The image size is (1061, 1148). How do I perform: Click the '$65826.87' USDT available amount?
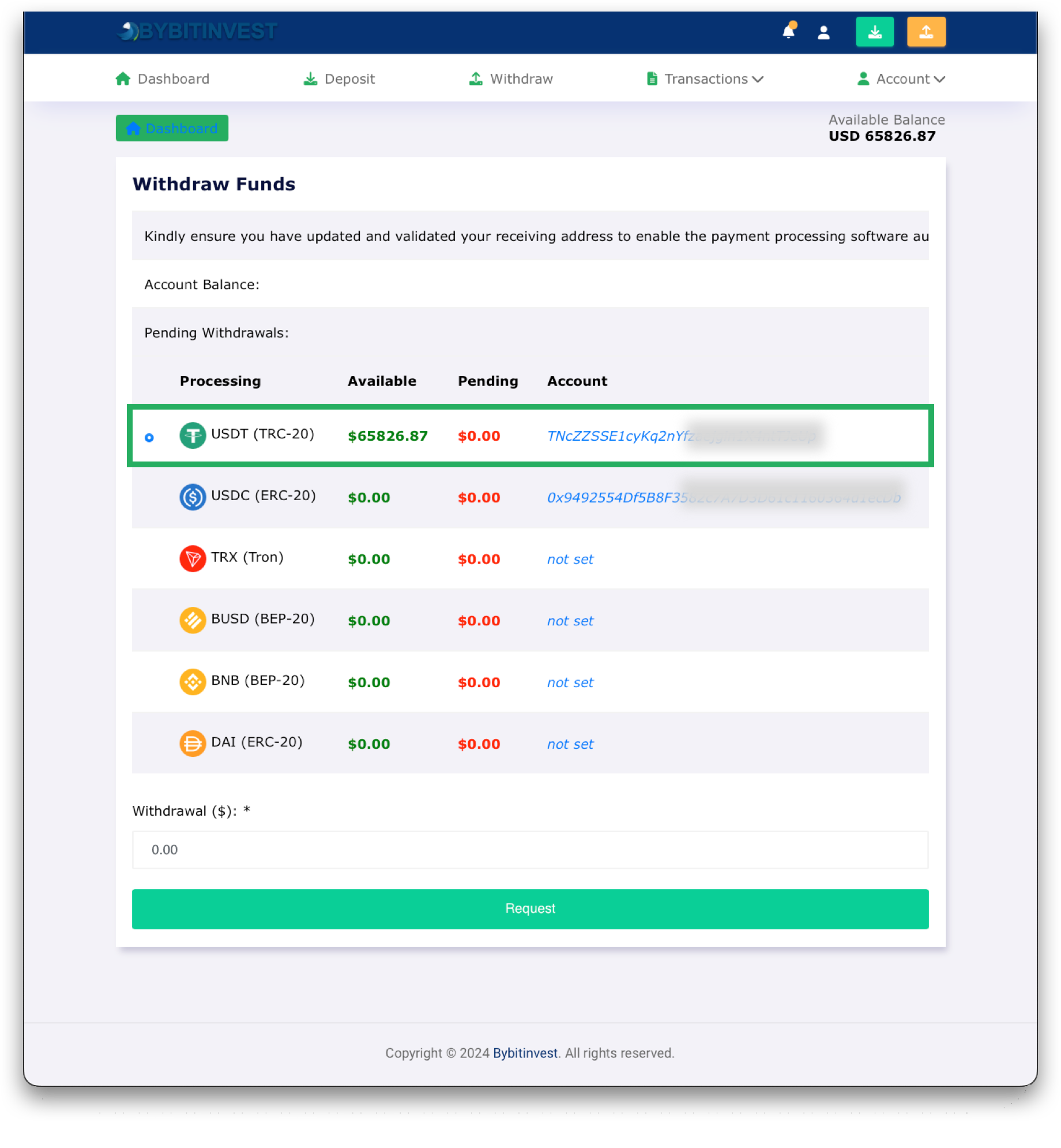click(387, 436)
